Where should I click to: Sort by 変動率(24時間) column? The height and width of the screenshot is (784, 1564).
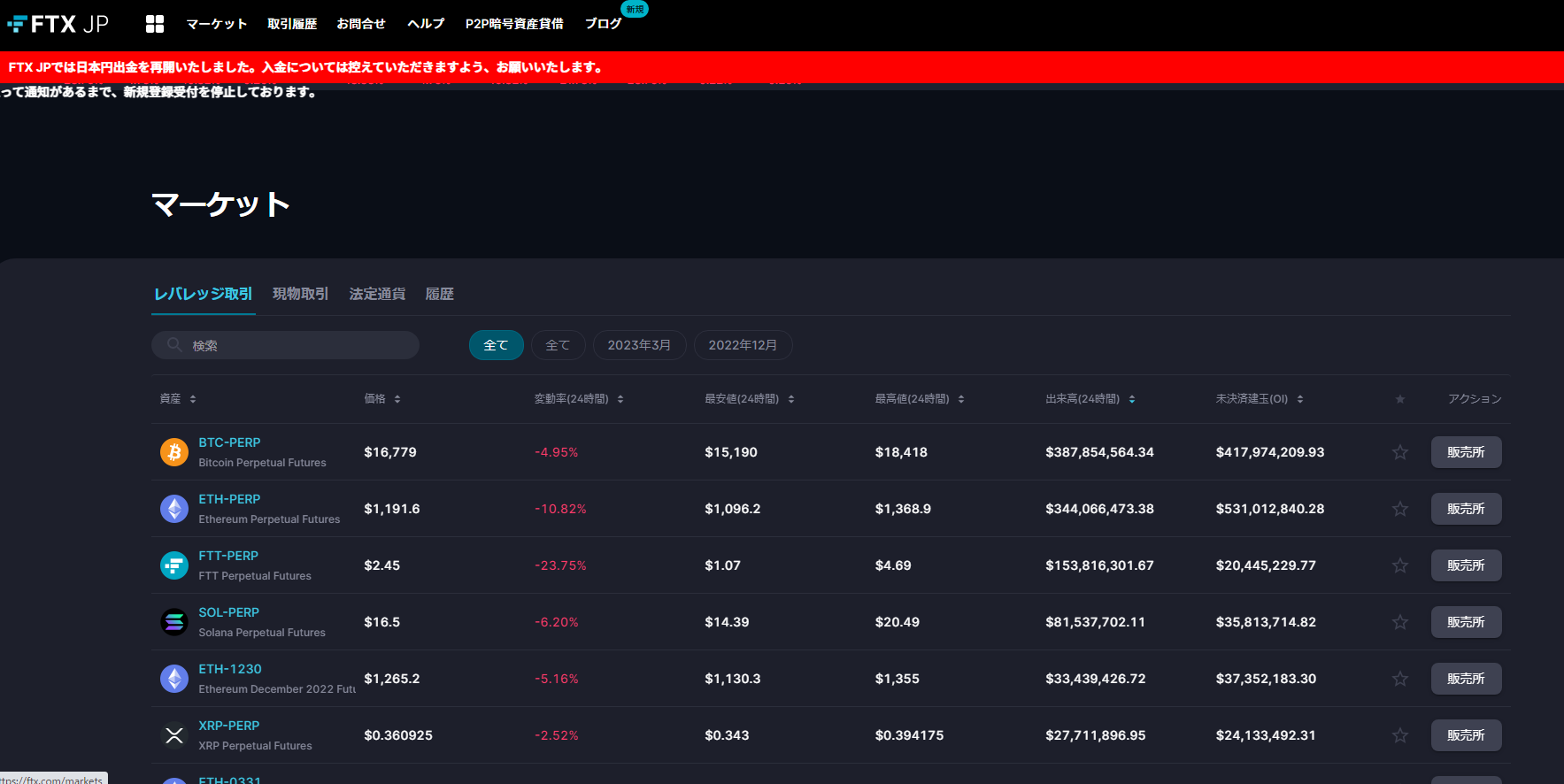pyautogui.click(x=620, y=399)
